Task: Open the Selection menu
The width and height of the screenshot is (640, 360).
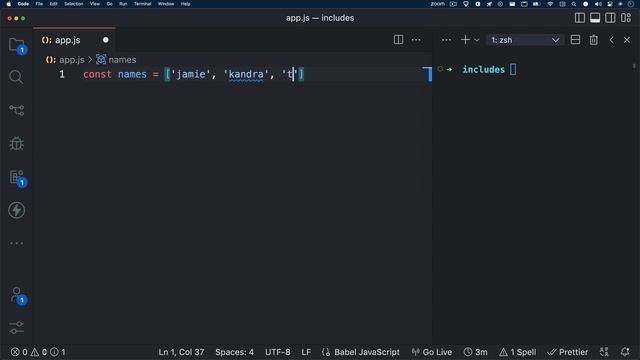Action: point(73,4)
